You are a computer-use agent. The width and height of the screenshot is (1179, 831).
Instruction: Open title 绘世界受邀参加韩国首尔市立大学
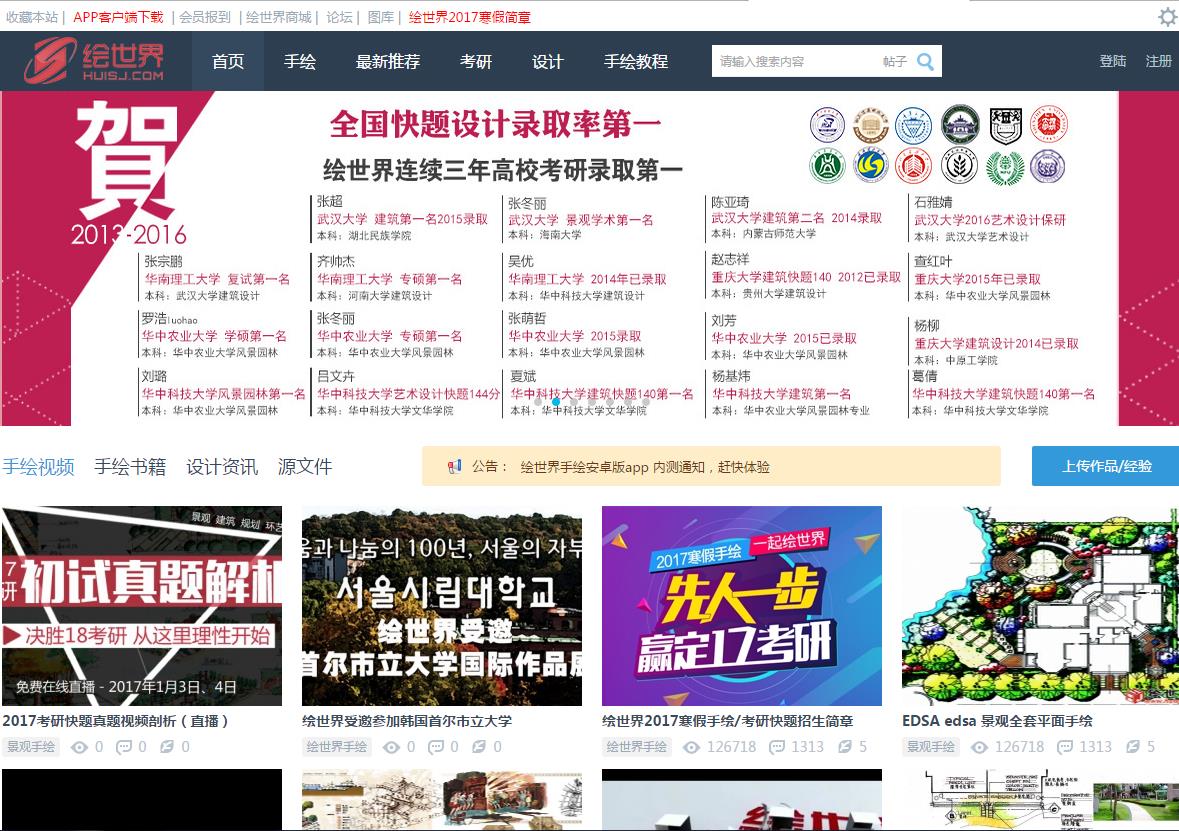point(407,721)
